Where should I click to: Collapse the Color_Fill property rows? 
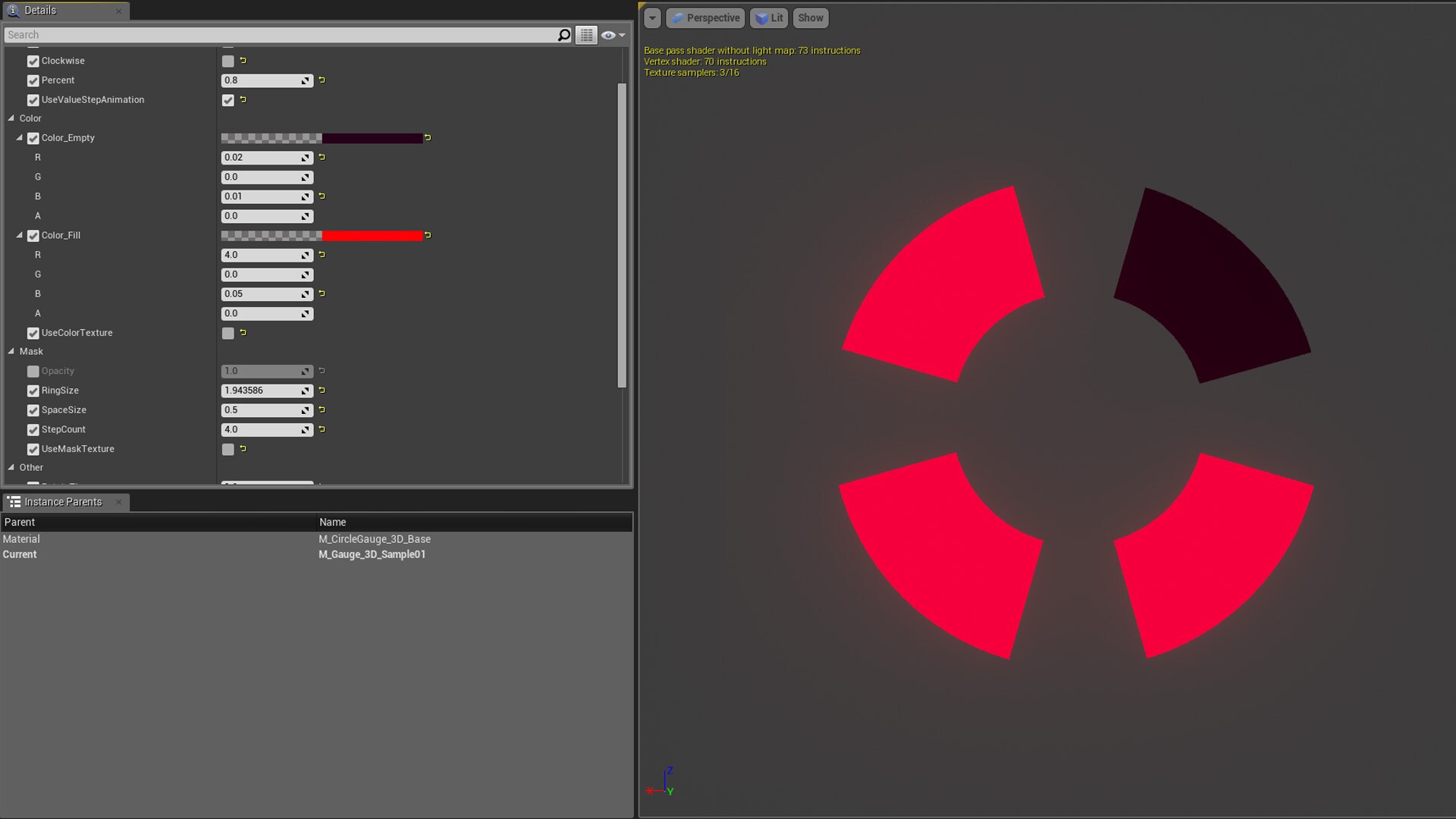[x=20, y=235]
